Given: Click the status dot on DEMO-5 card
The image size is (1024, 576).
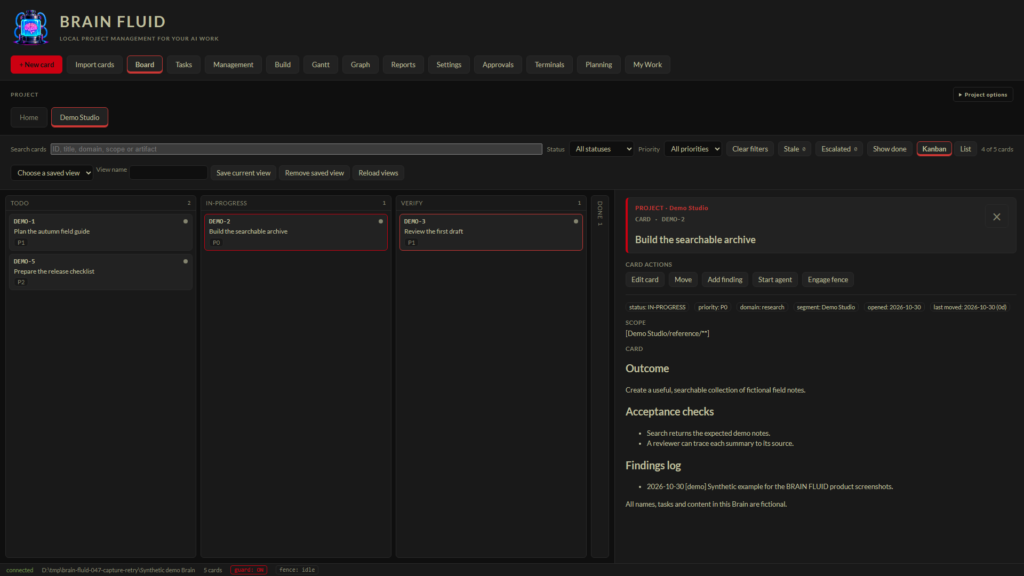Looking at the screenshot, I should (x=185, y=261).
